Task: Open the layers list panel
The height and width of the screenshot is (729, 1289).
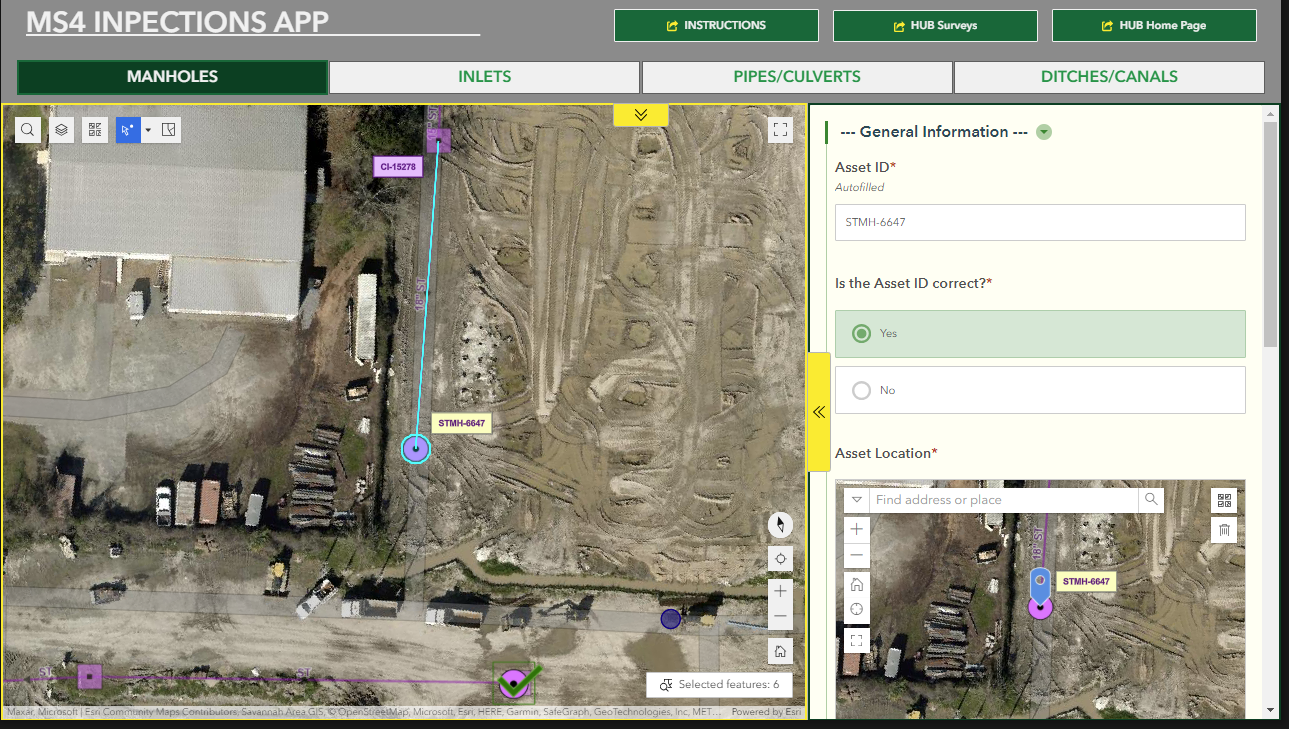Action: point(61,129)
